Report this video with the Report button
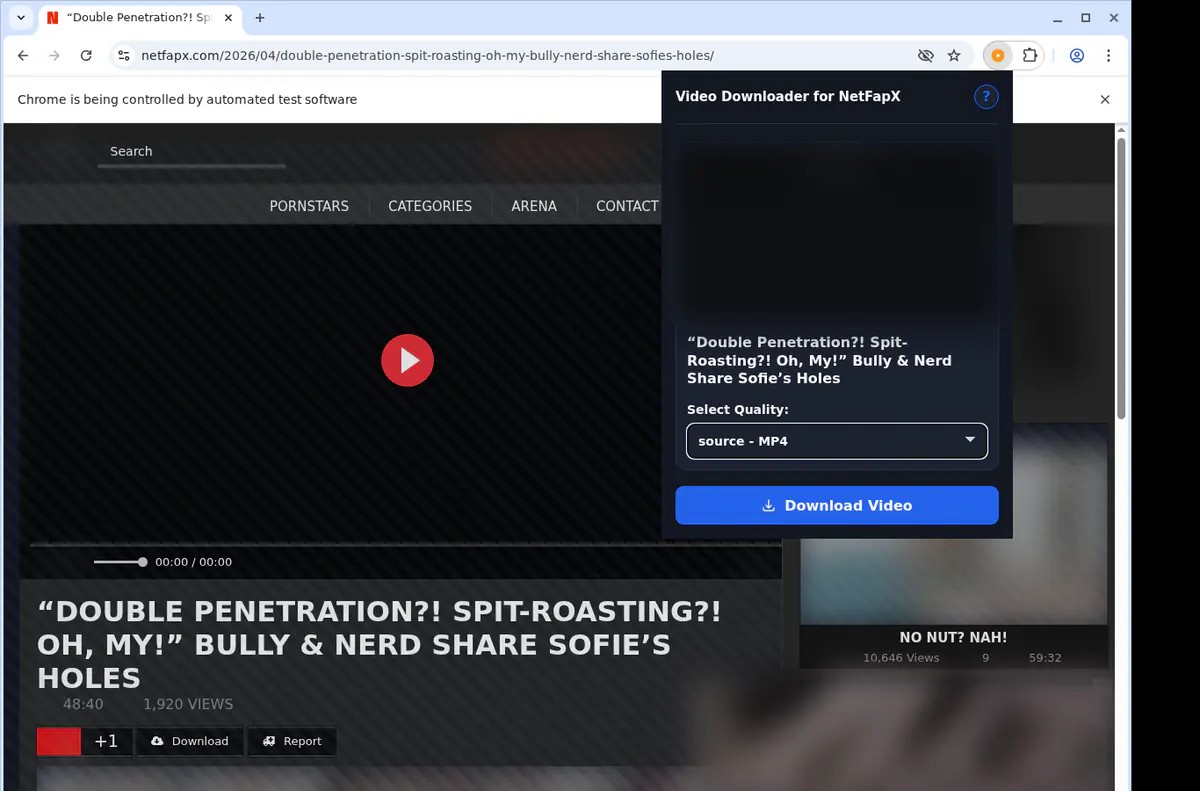The height and width of the screenshot is (791, 1200). (292, 741)
